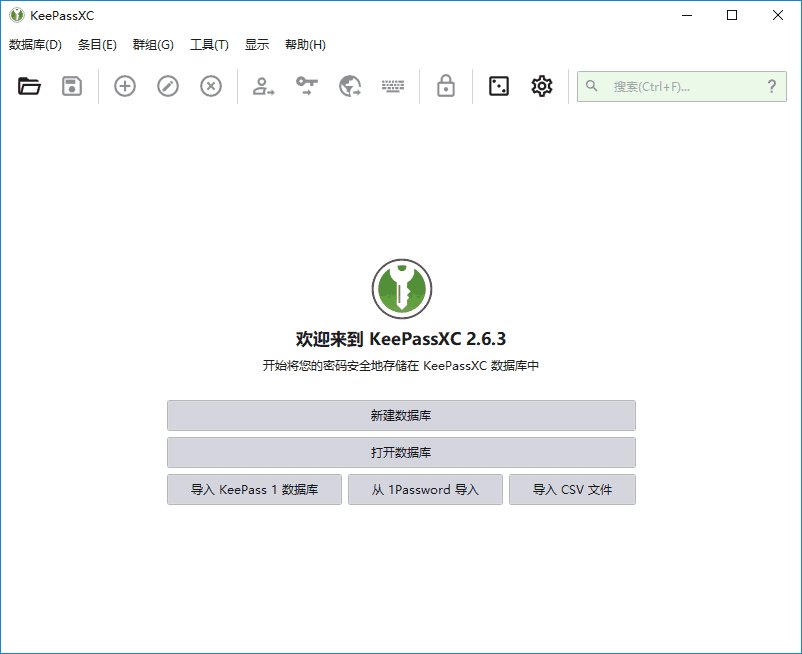Click the 新建数据库 button
Viewport: 802px width, 654px height.
(401, 415)
